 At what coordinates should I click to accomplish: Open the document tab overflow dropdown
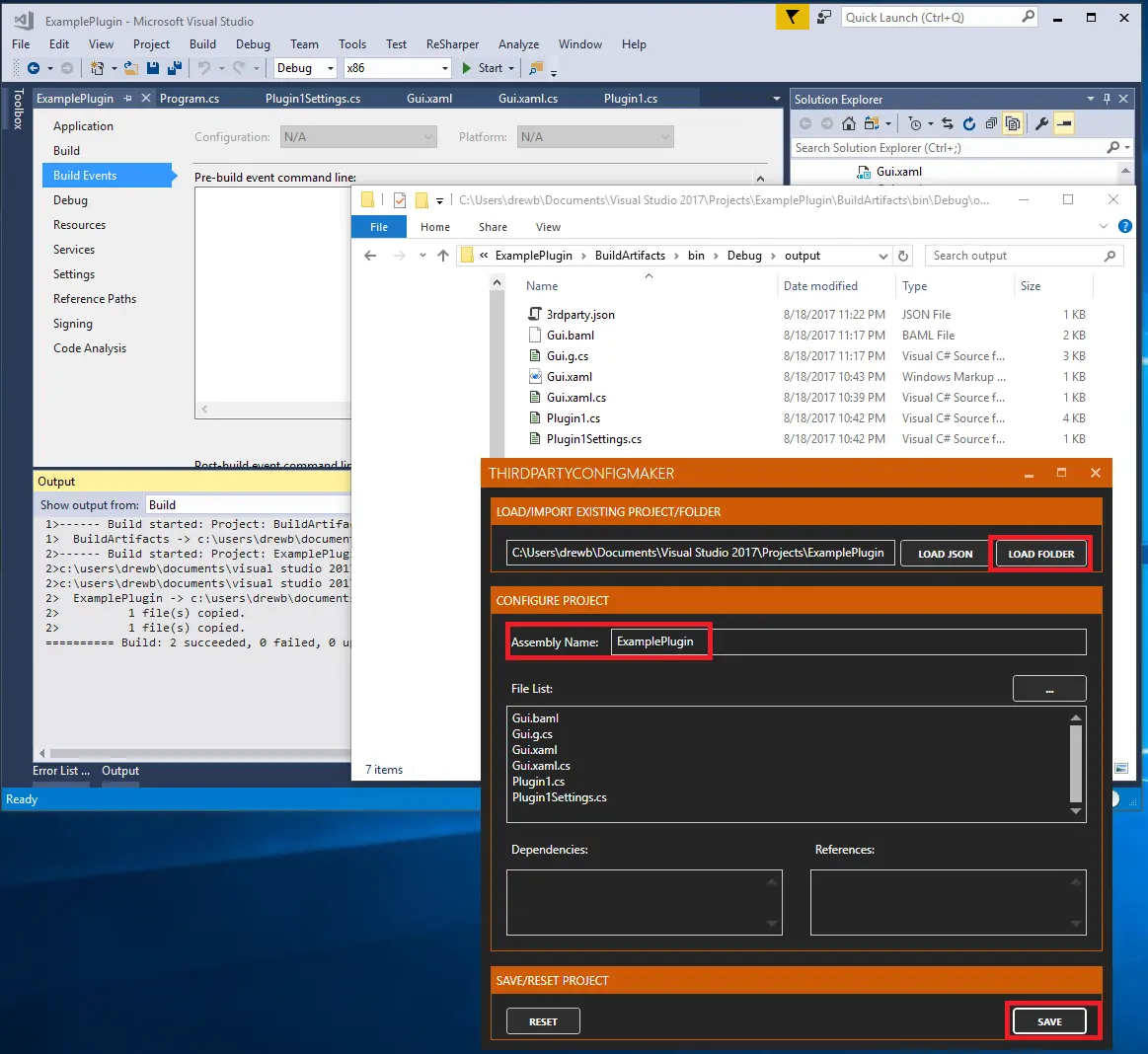[x=776, y=98]
